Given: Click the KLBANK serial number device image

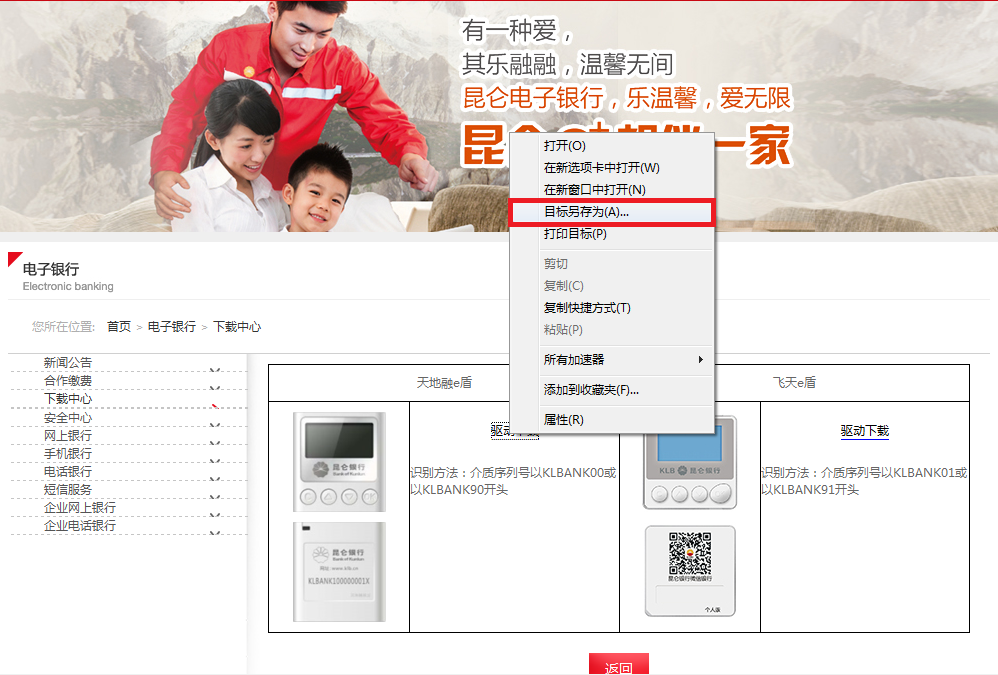Looking at the screenshot, I should coord(338,572).
